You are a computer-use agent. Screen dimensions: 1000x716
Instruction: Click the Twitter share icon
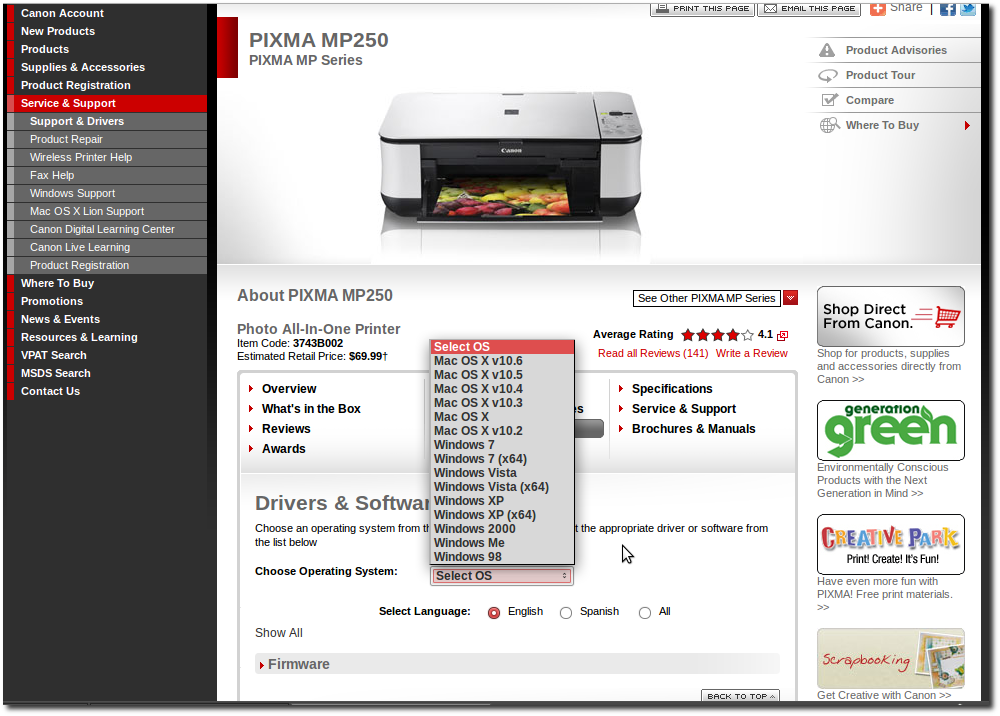coord(968,9)
